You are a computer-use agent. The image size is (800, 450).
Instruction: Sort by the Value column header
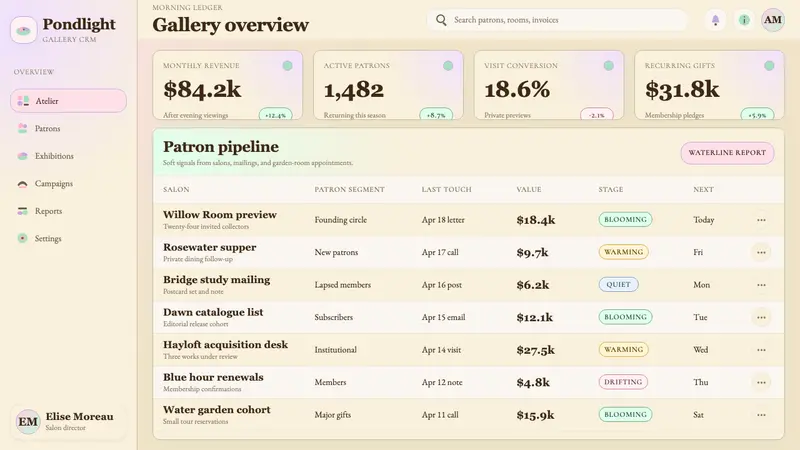pos(529,189)
